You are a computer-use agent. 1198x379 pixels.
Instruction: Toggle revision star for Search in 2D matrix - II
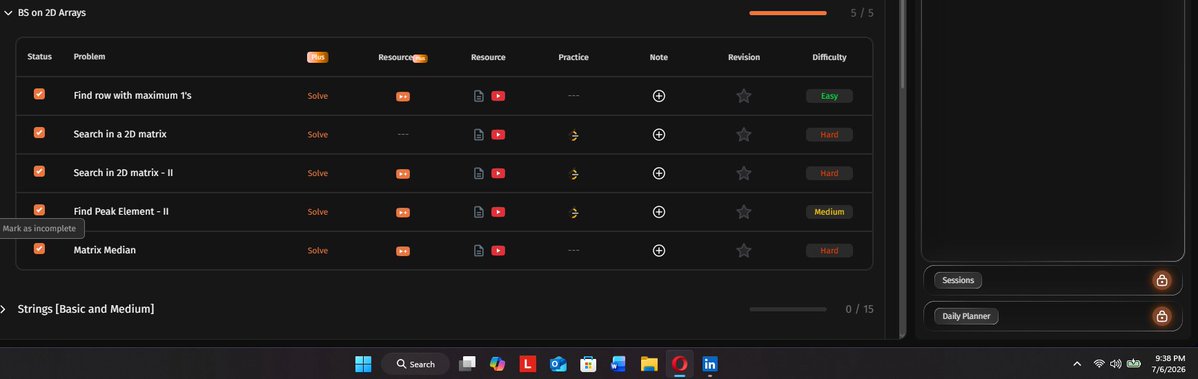743,173
